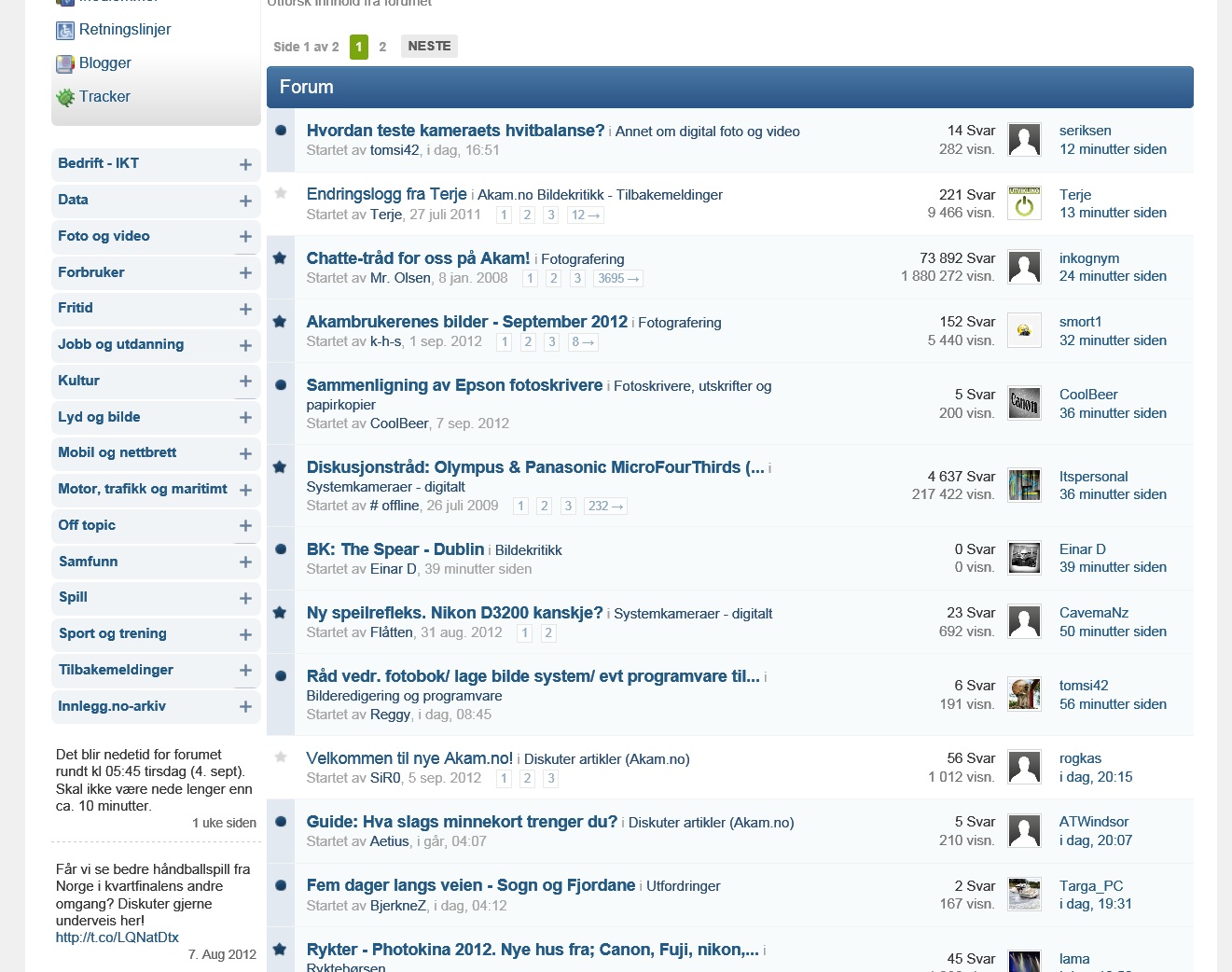Viewport: 1232px width, 972px height.
Task: Go to page 2 in pagination
Action: 382,47
